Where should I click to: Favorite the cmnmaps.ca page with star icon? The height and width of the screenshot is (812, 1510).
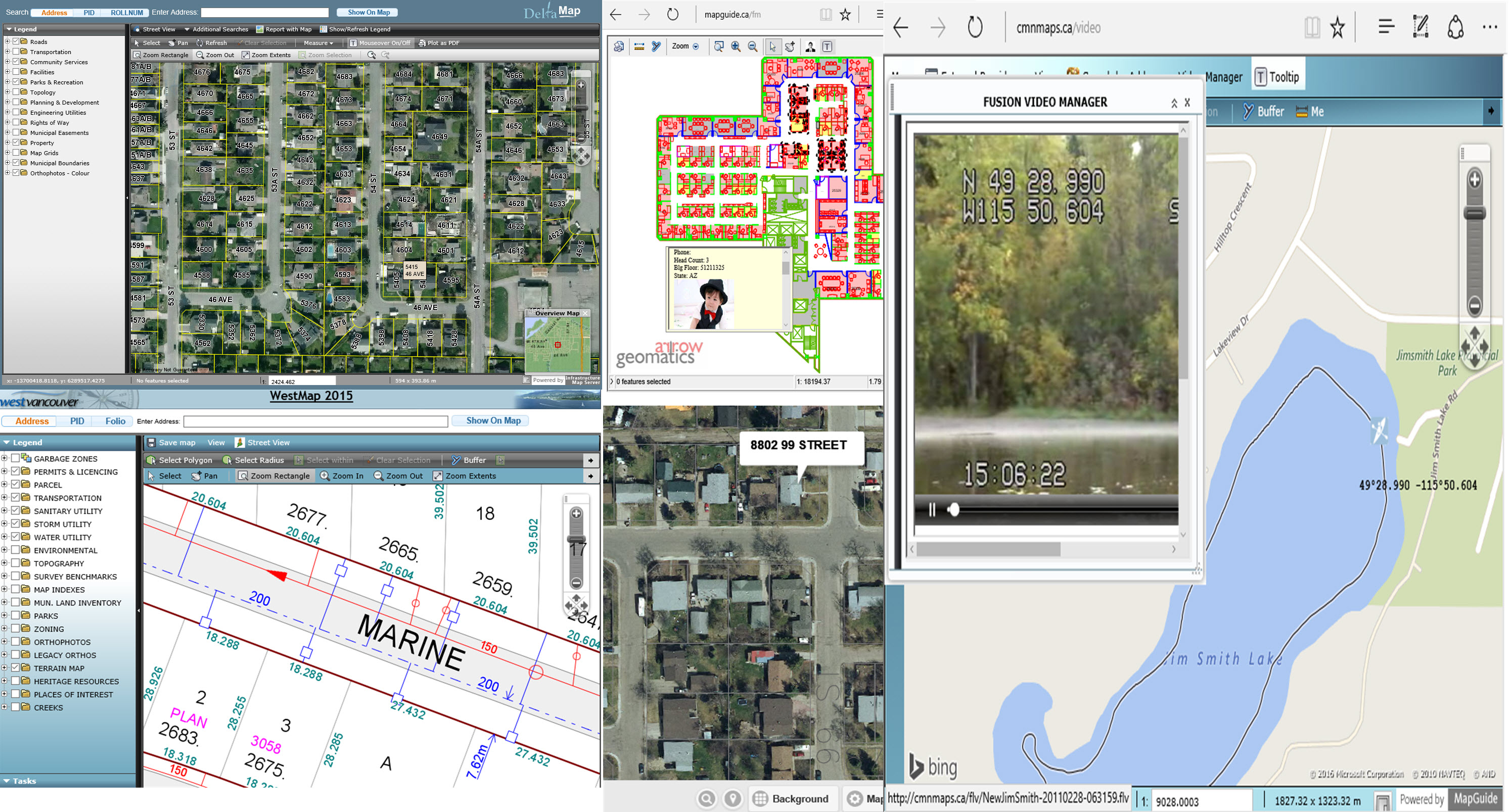(1337, 27)
